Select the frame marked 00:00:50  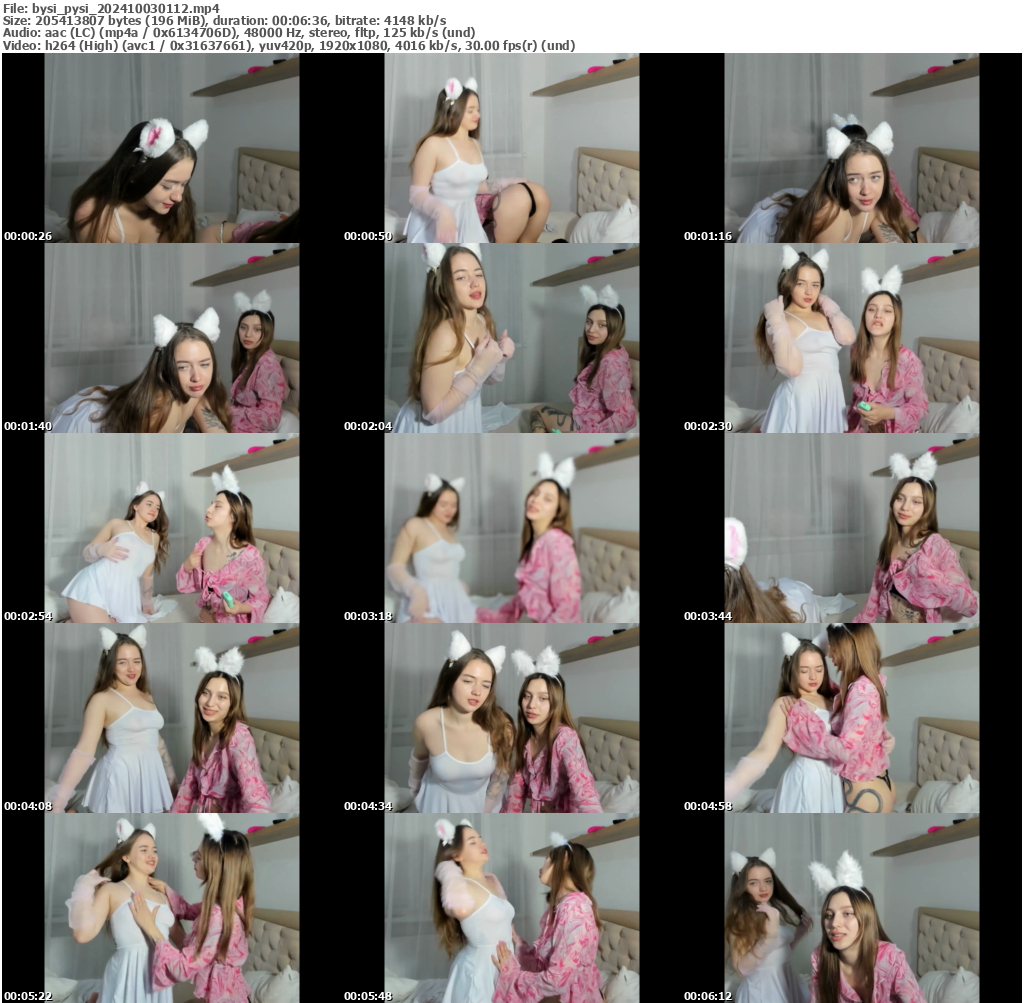pos(511,148)
